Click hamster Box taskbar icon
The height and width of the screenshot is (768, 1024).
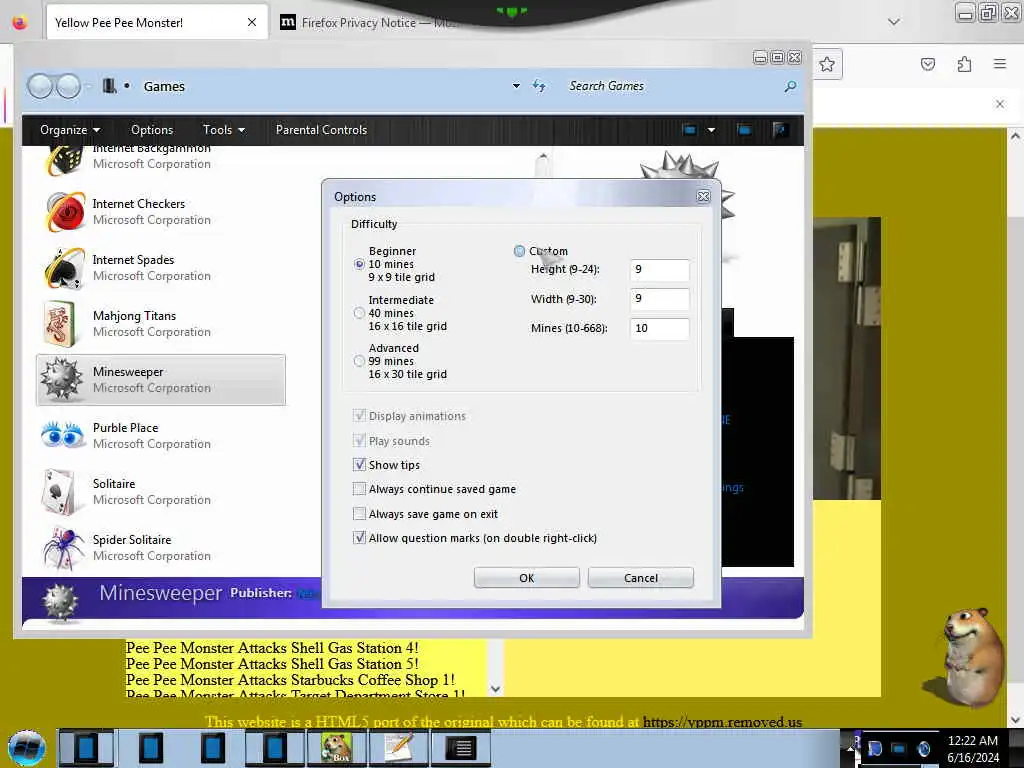(x=336, y=748)
